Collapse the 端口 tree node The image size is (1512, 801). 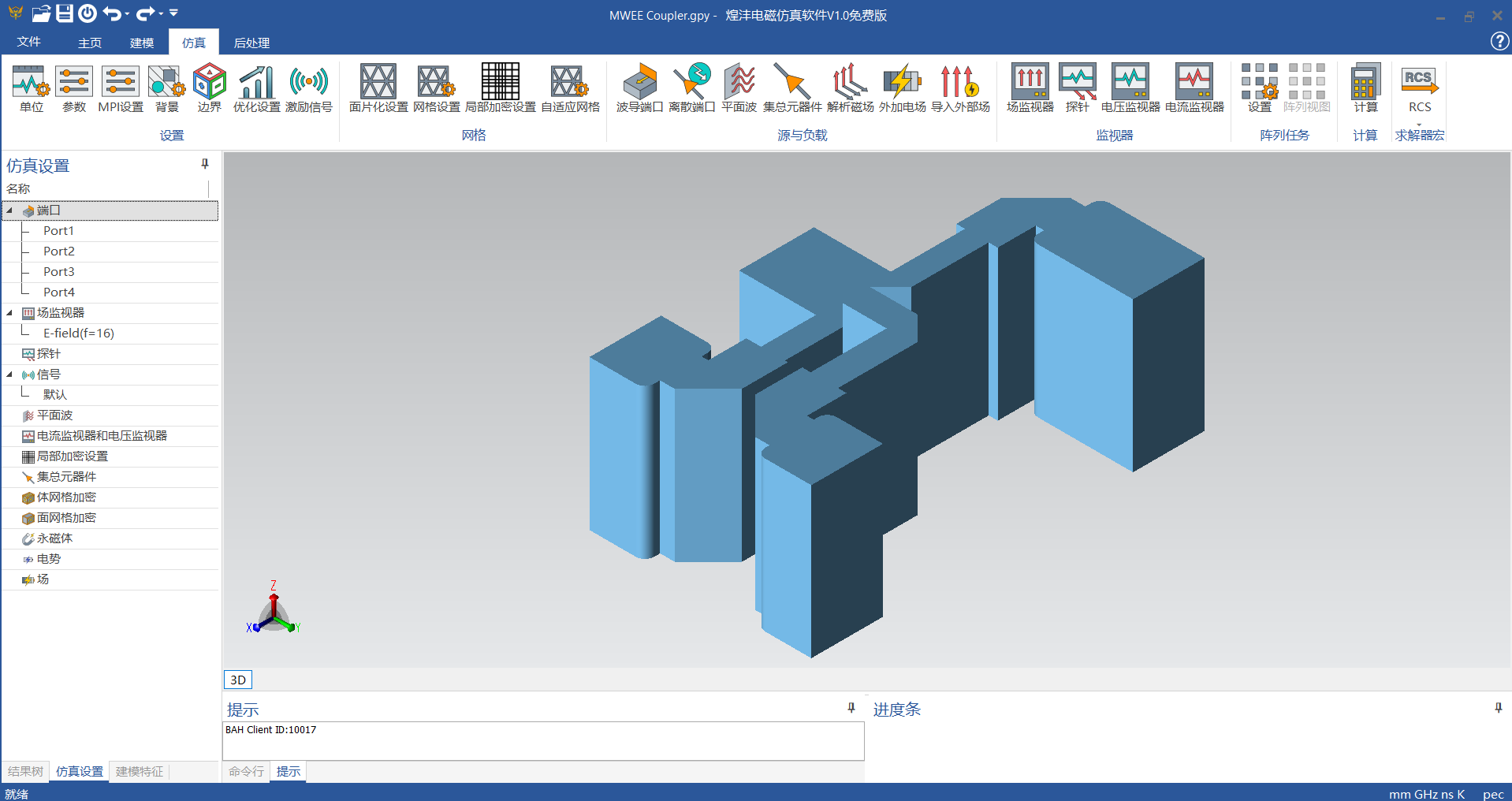tap(10, 210)
